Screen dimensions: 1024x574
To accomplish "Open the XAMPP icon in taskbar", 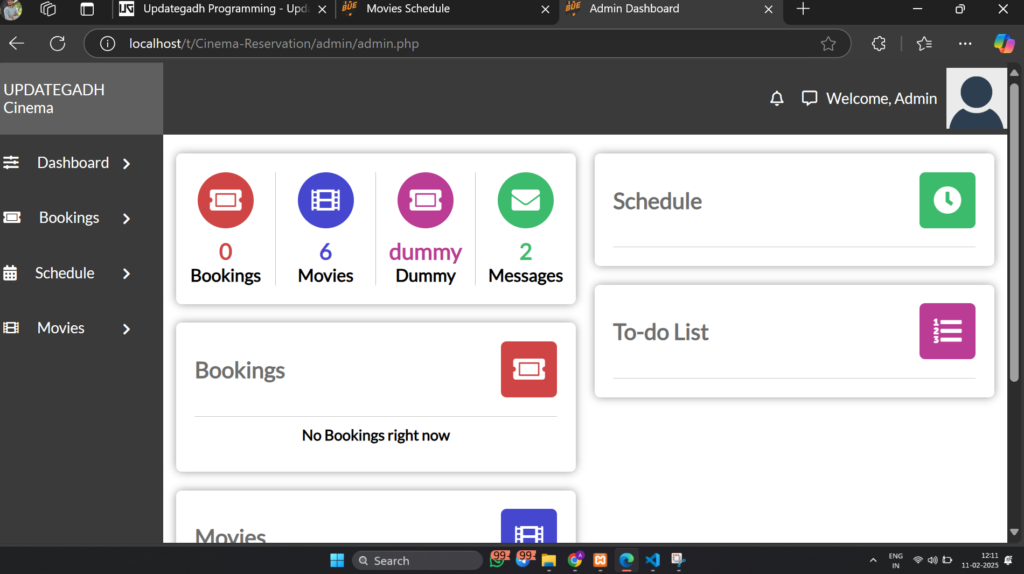I will click(600, 560).
